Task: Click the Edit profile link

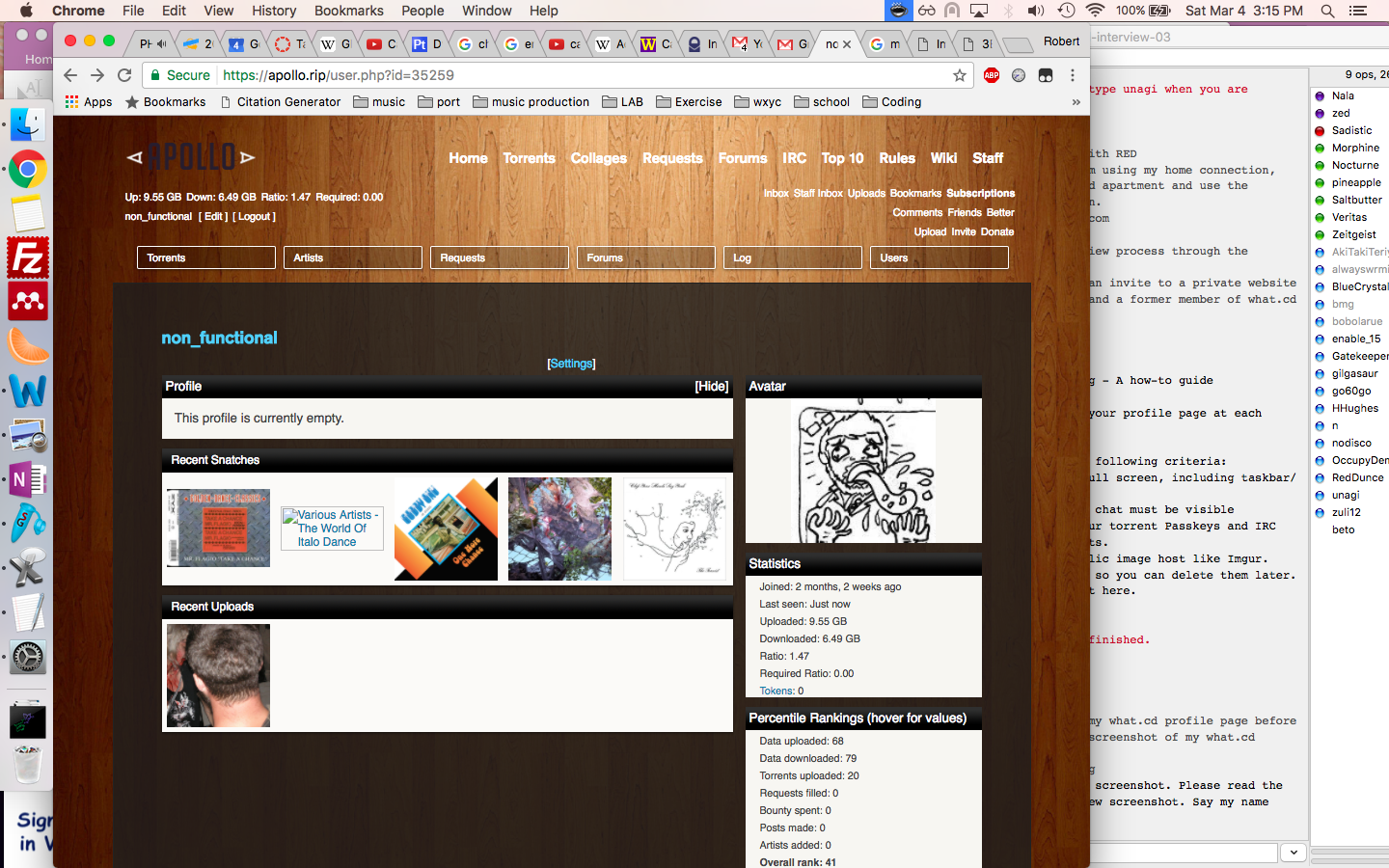Action: coord(213,216)
